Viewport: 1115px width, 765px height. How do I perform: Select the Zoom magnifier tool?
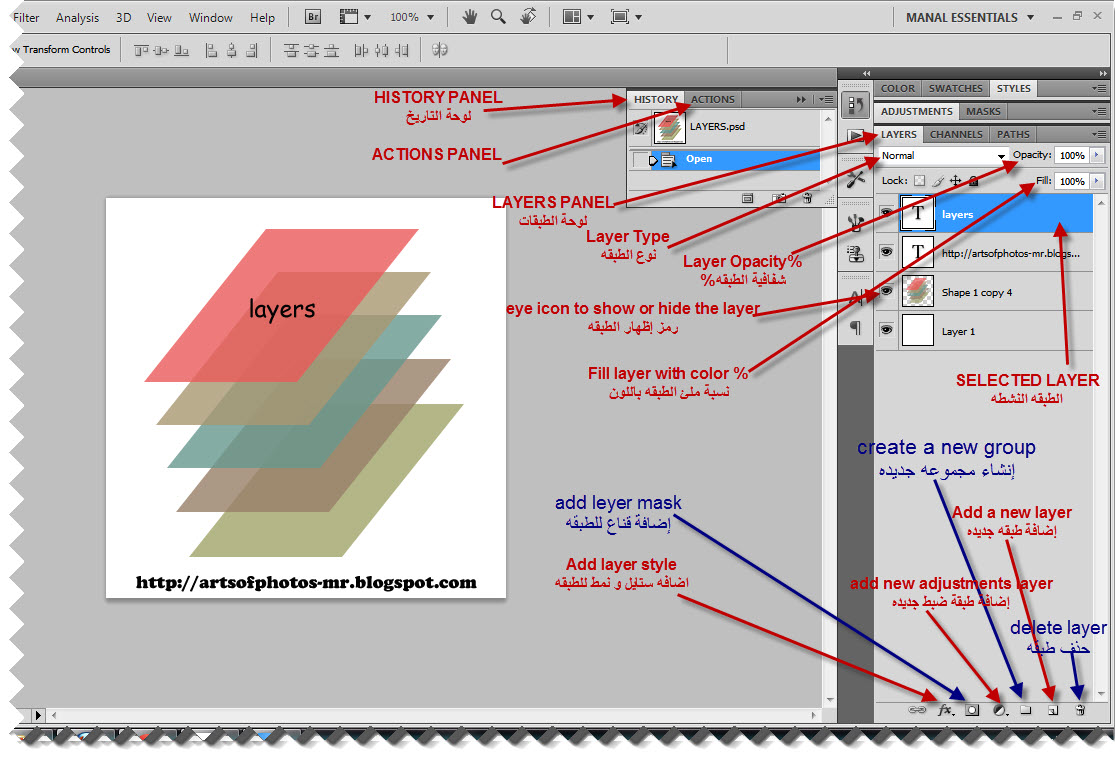(x=497, y=16)
